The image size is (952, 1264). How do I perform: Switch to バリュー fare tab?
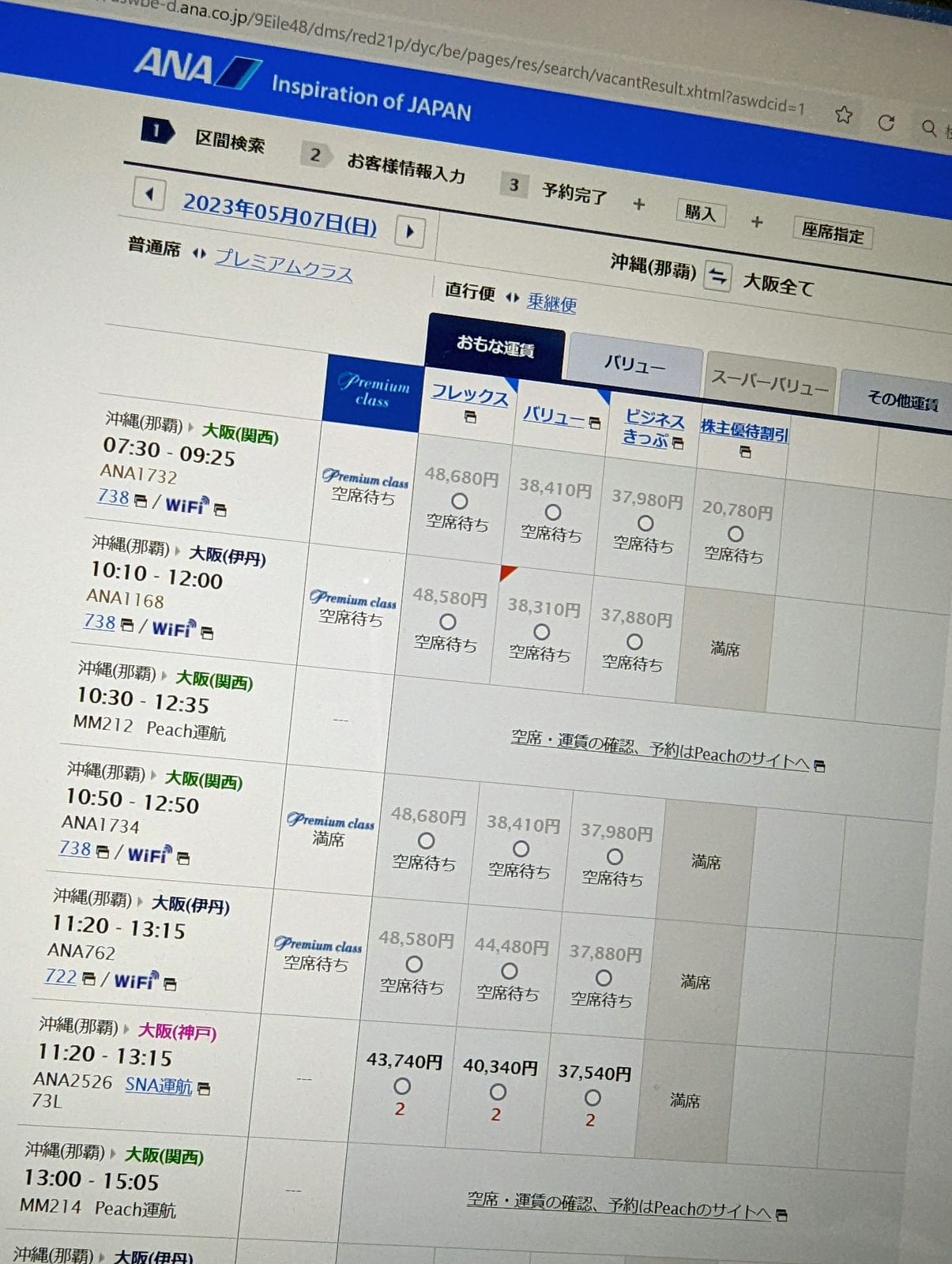[x=634, y=364]
